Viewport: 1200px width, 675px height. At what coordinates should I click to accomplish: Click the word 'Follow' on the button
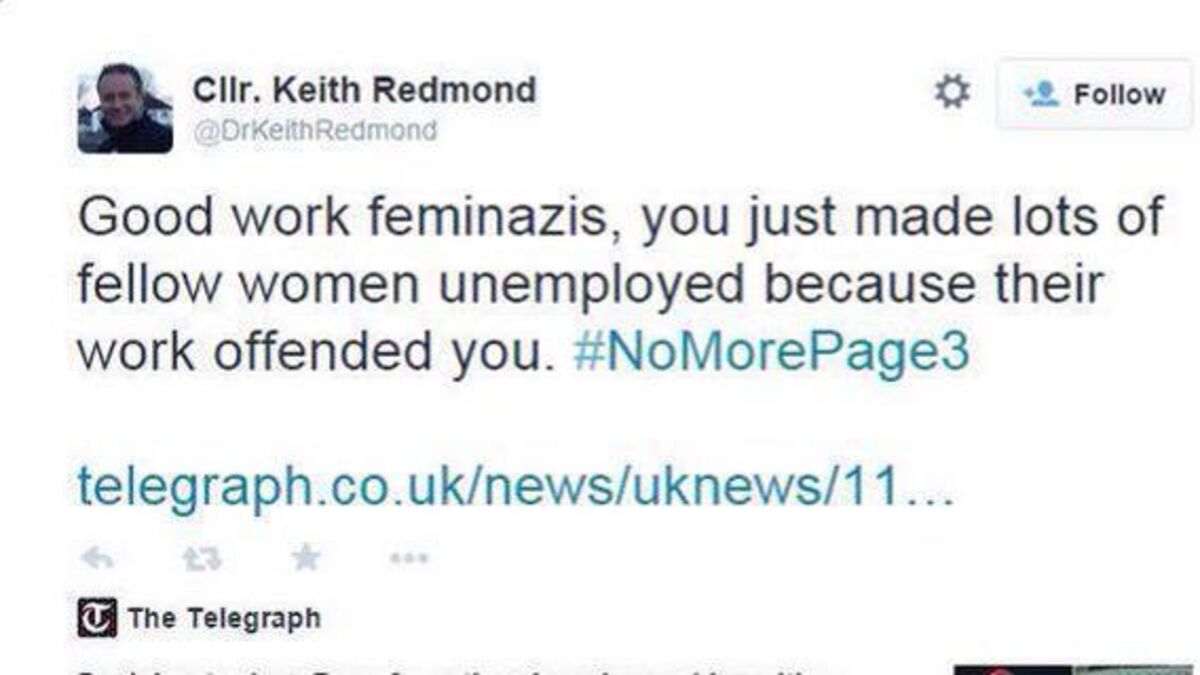coord(1118,95)
